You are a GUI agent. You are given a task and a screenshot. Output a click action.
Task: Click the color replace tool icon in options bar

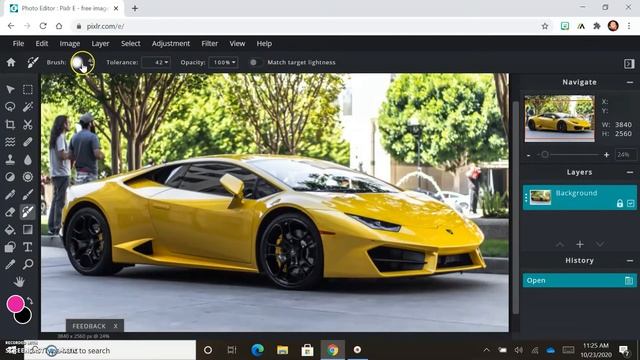point(33,62)
